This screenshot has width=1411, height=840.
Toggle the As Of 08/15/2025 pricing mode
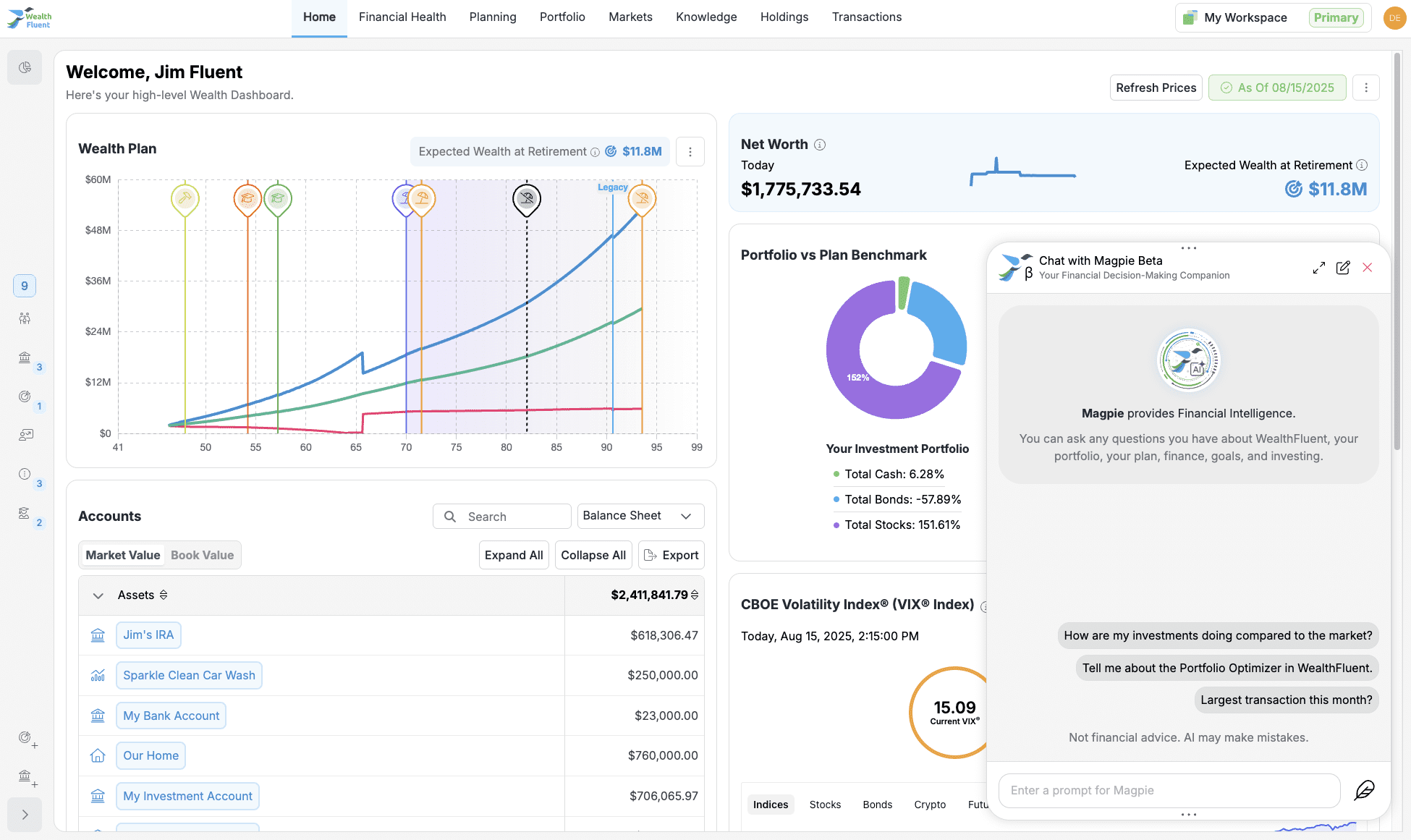[1277, 88]
